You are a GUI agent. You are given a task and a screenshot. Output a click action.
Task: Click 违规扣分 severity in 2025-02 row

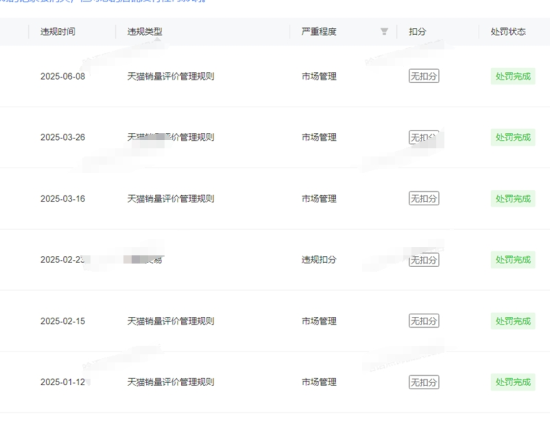[x=319, y=260]
